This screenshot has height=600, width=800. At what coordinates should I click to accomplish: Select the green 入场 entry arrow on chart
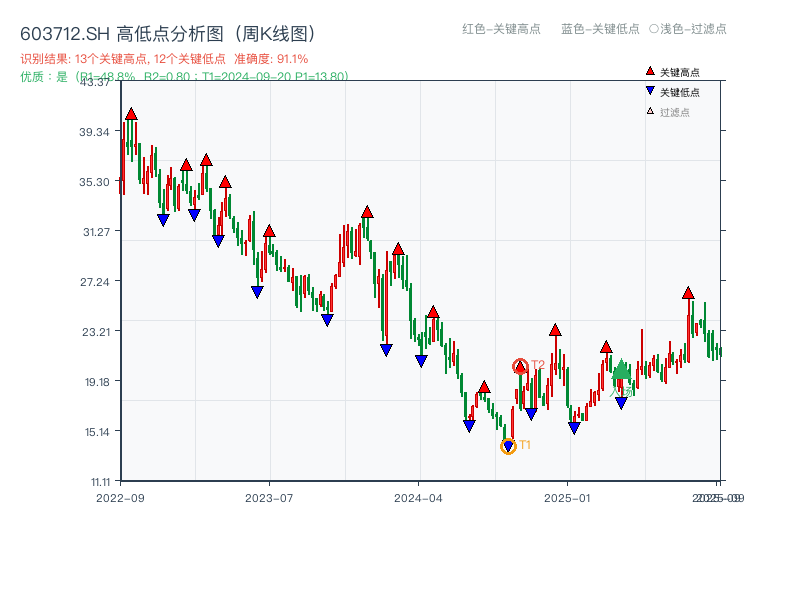[x=621, y=372]
